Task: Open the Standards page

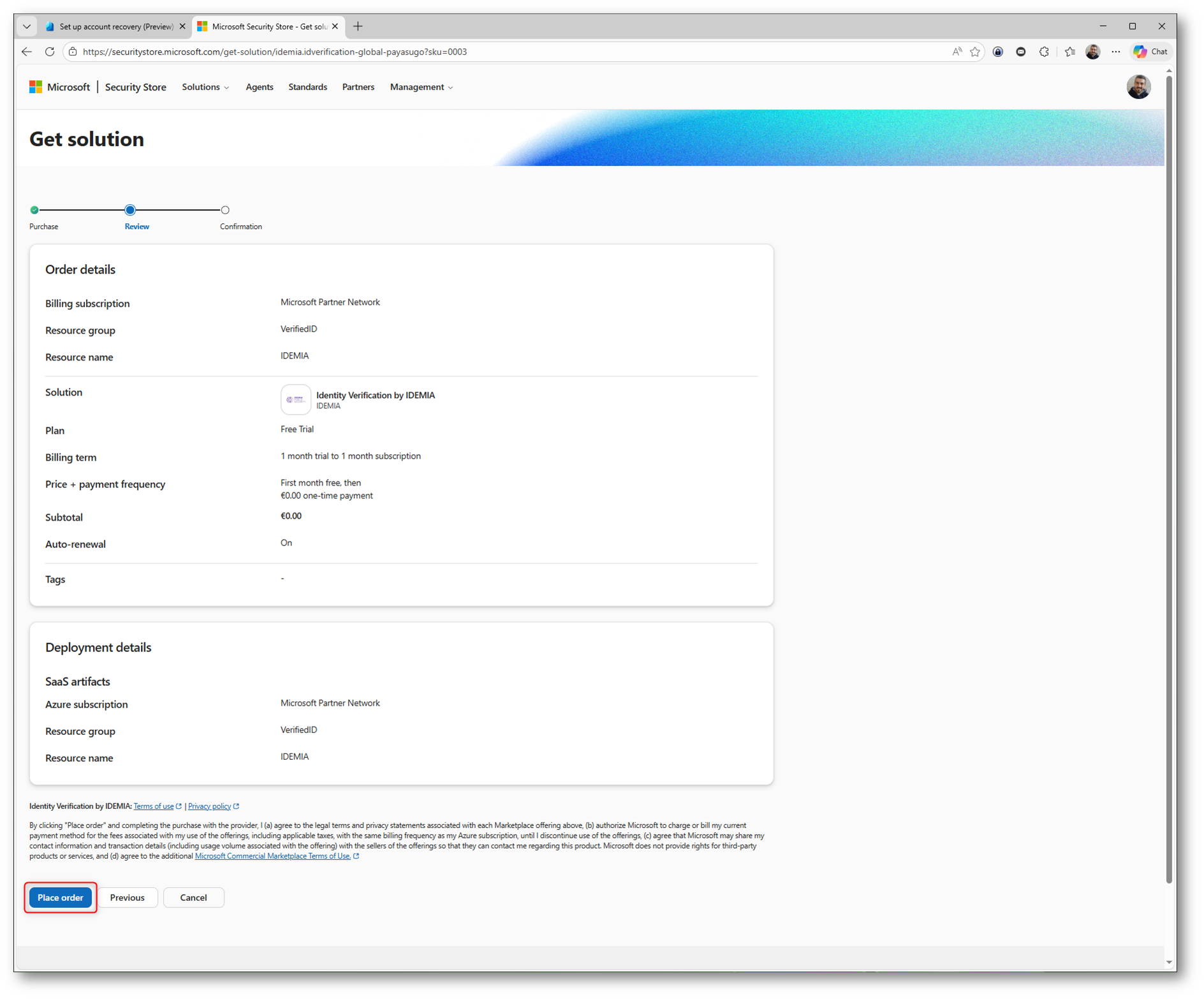Action: 307,87
